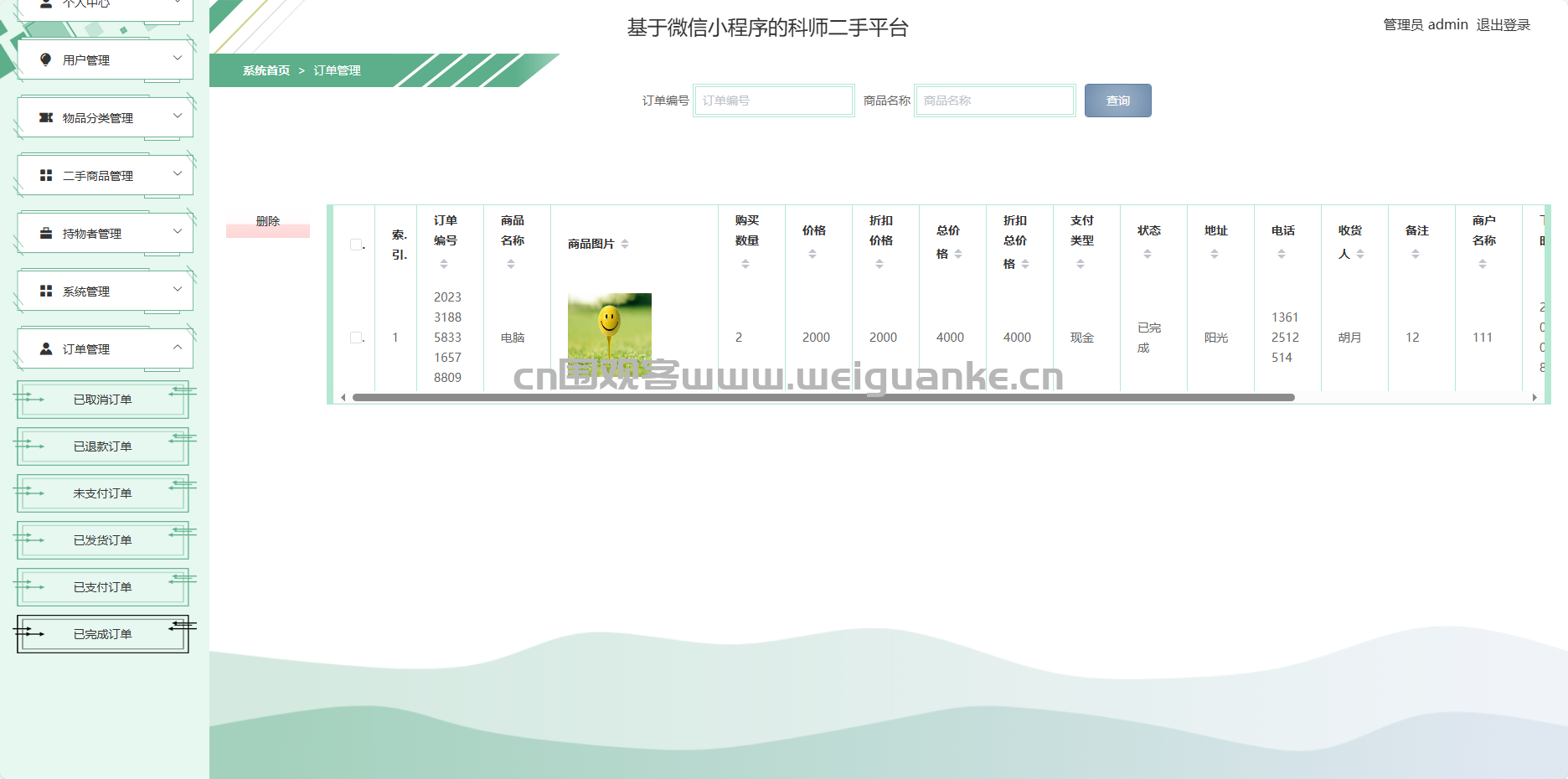The height and width of the screenshot is (779, 1568).
Task: Sort by 支付类型 column arrows
Action: (1081, 264)
